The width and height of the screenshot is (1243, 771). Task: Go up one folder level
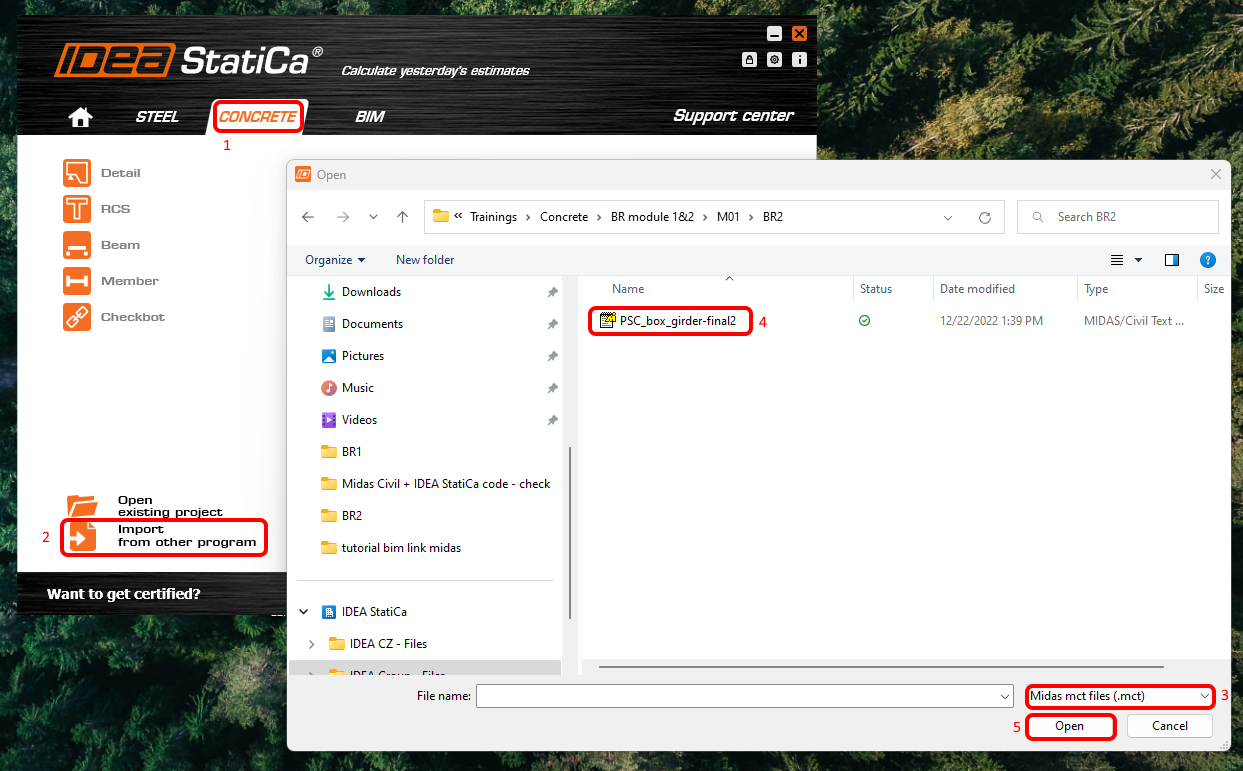click(402, 217)
